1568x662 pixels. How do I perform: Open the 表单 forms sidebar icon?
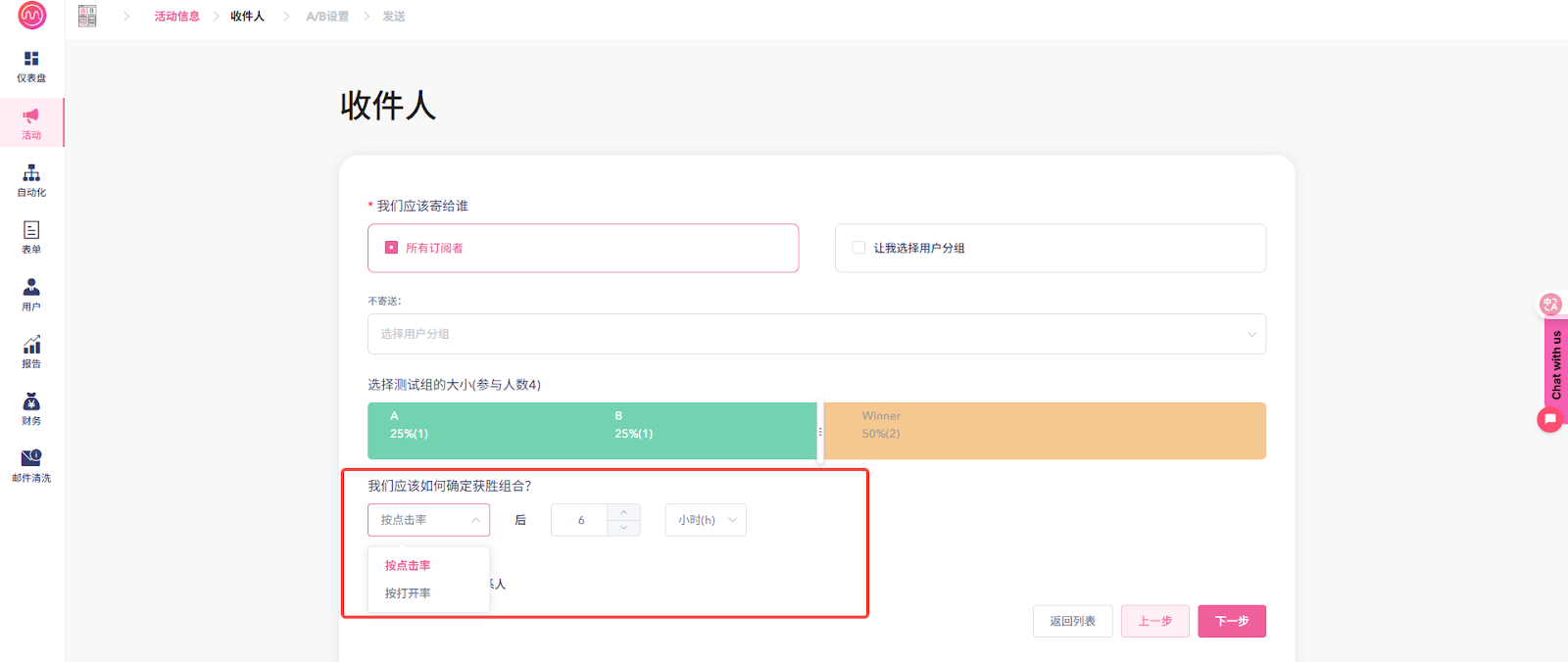tap(31, 231)
